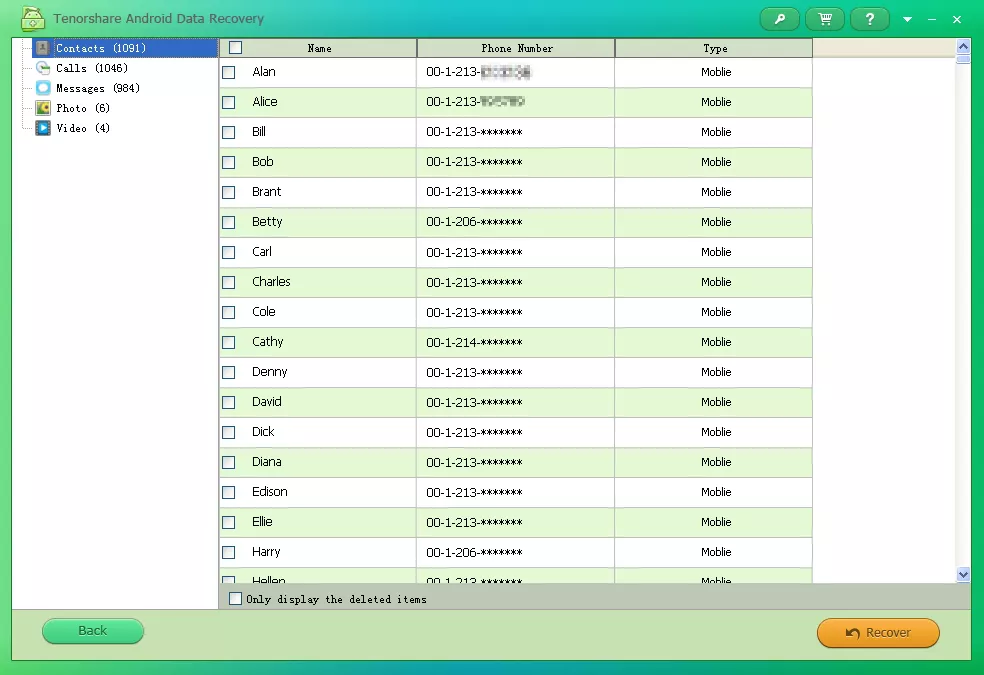984x675 pixels.
Task: Open Messages using its speech bubble icon
Action: pos(41,88)
